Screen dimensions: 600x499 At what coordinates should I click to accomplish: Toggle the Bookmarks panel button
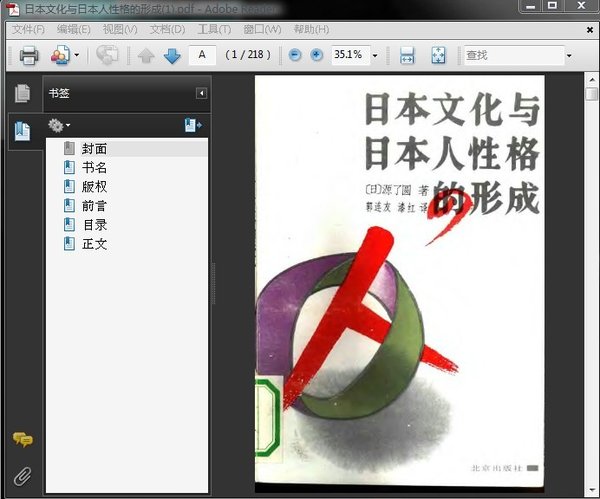23,131
